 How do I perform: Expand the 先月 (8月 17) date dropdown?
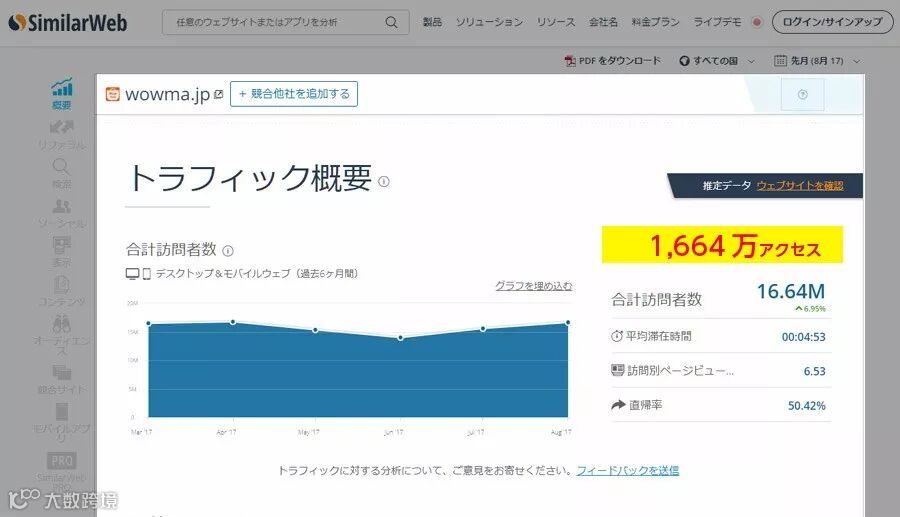817,60
